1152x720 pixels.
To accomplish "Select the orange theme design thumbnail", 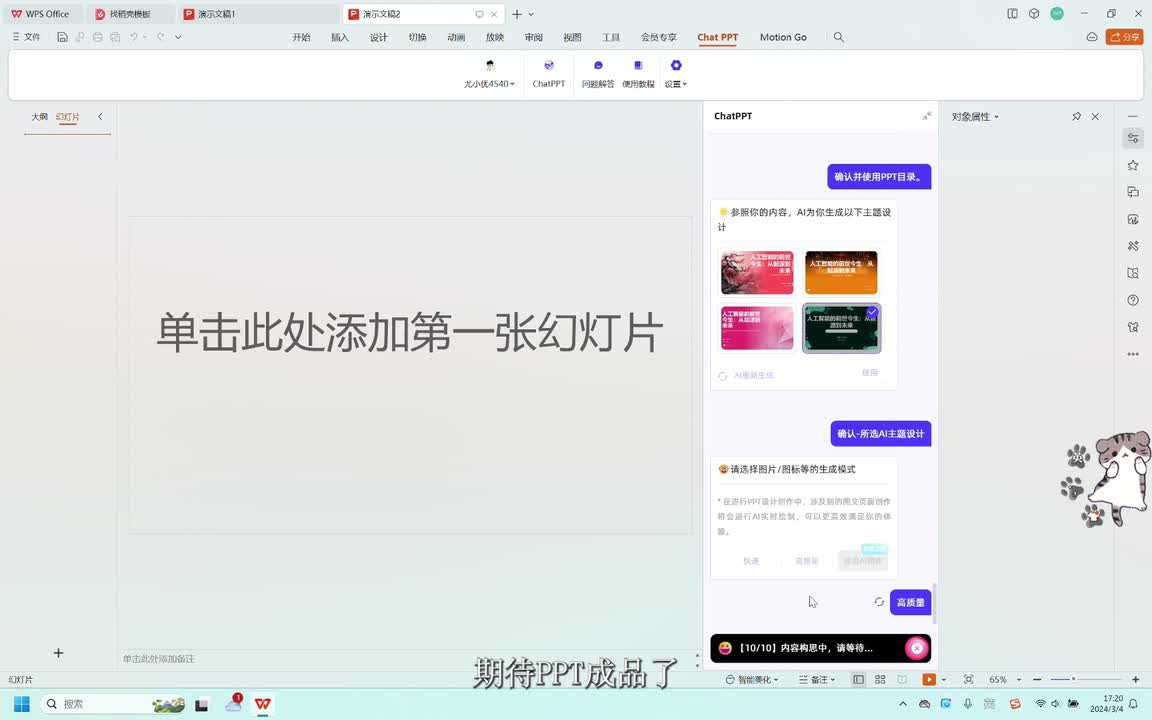I will [x=841, y=272].
